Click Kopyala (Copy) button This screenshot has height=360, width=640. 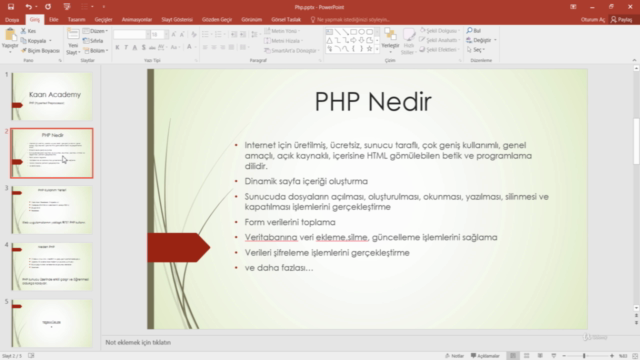pos(36,41)
